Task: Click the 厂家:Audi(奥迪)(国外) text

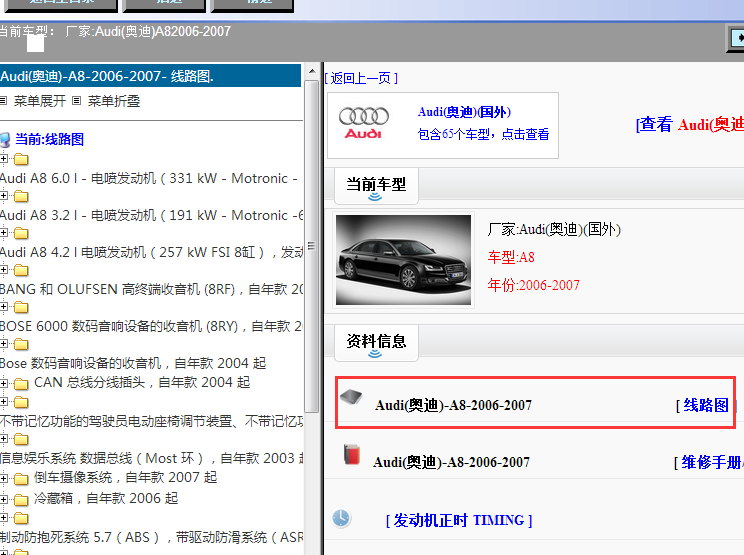Action: tap(554, 230)
